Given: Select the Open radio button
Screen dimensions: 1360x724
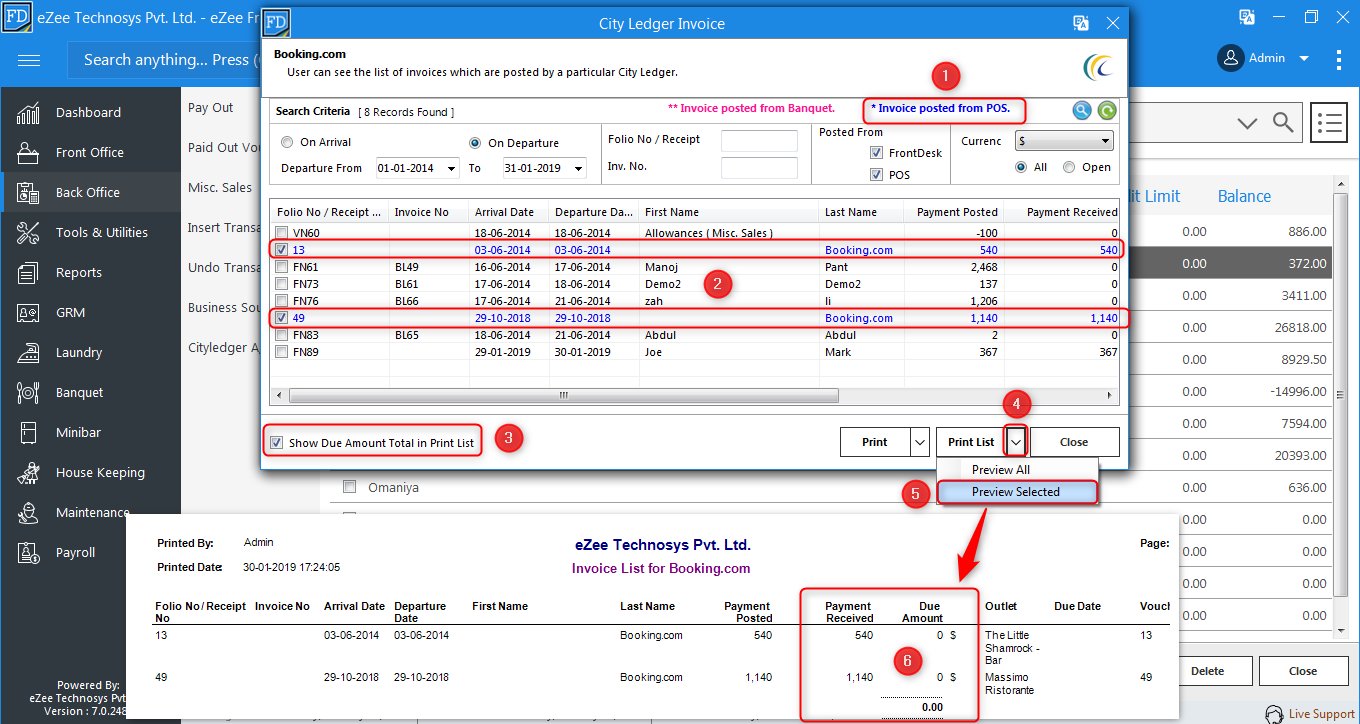Looking at the screenshot, I should pyautogui.click(x=1069, y=167).
